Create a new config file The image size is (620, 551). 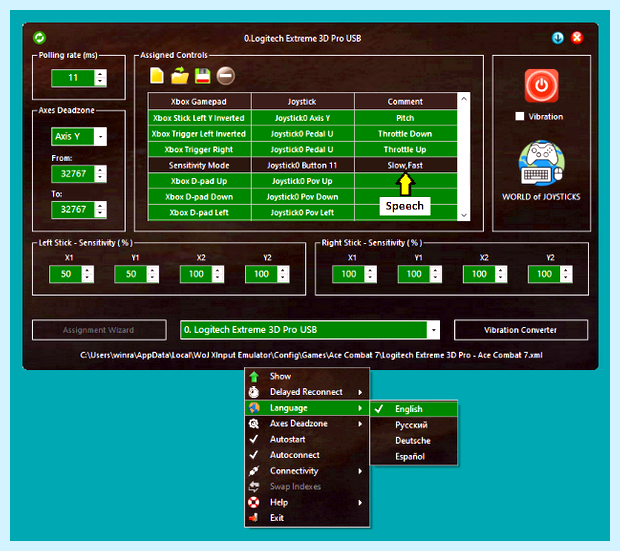157,75
